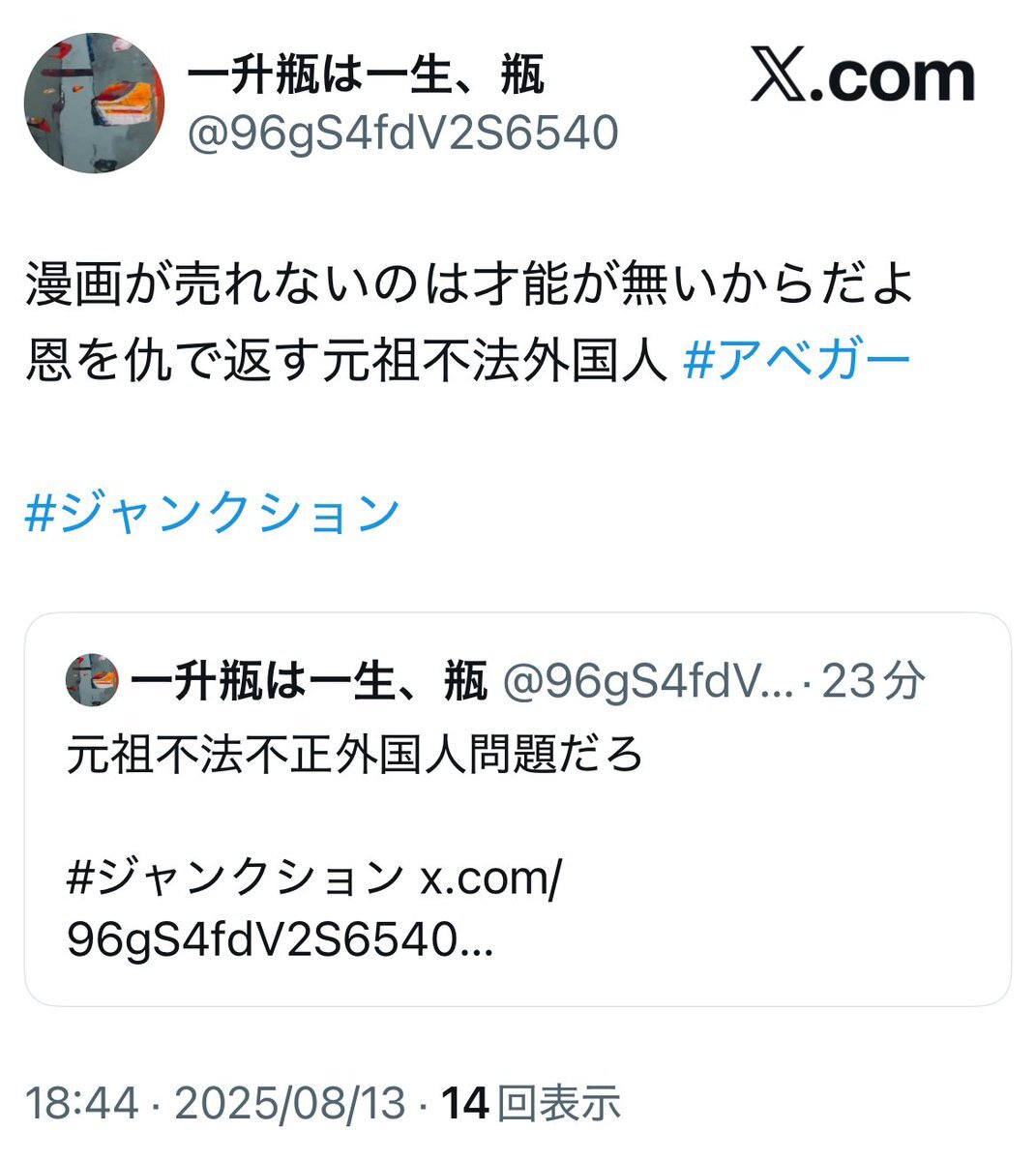
Task: Open the small avatar in quoted post
Action: click(92, 681)
